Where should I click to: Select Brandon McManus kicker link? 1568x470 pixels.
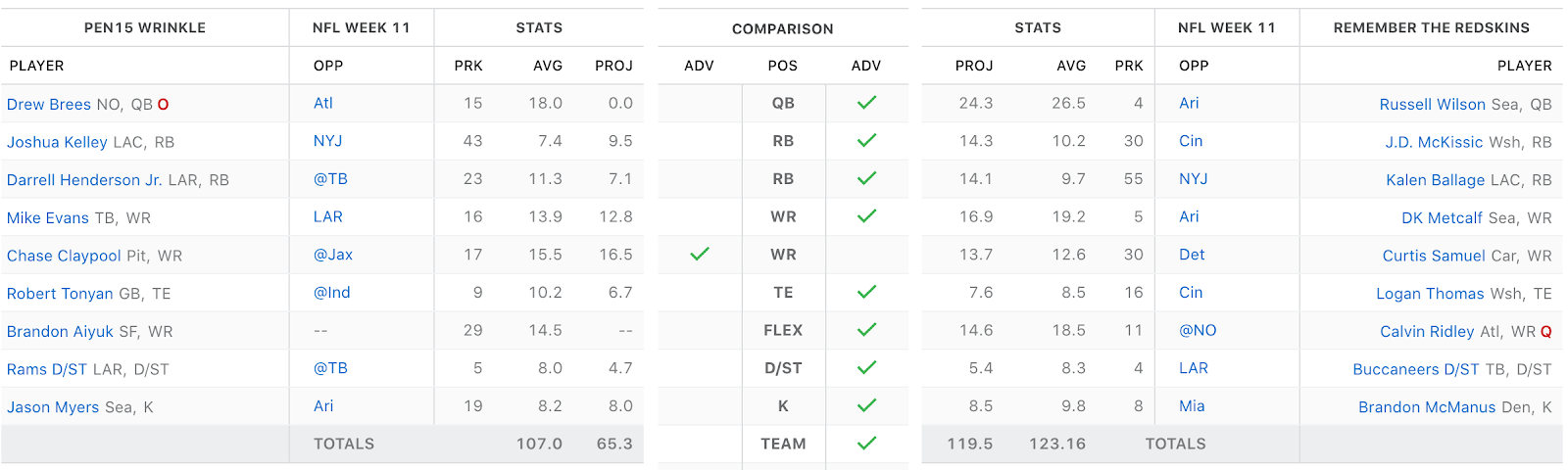point(1426,407)
